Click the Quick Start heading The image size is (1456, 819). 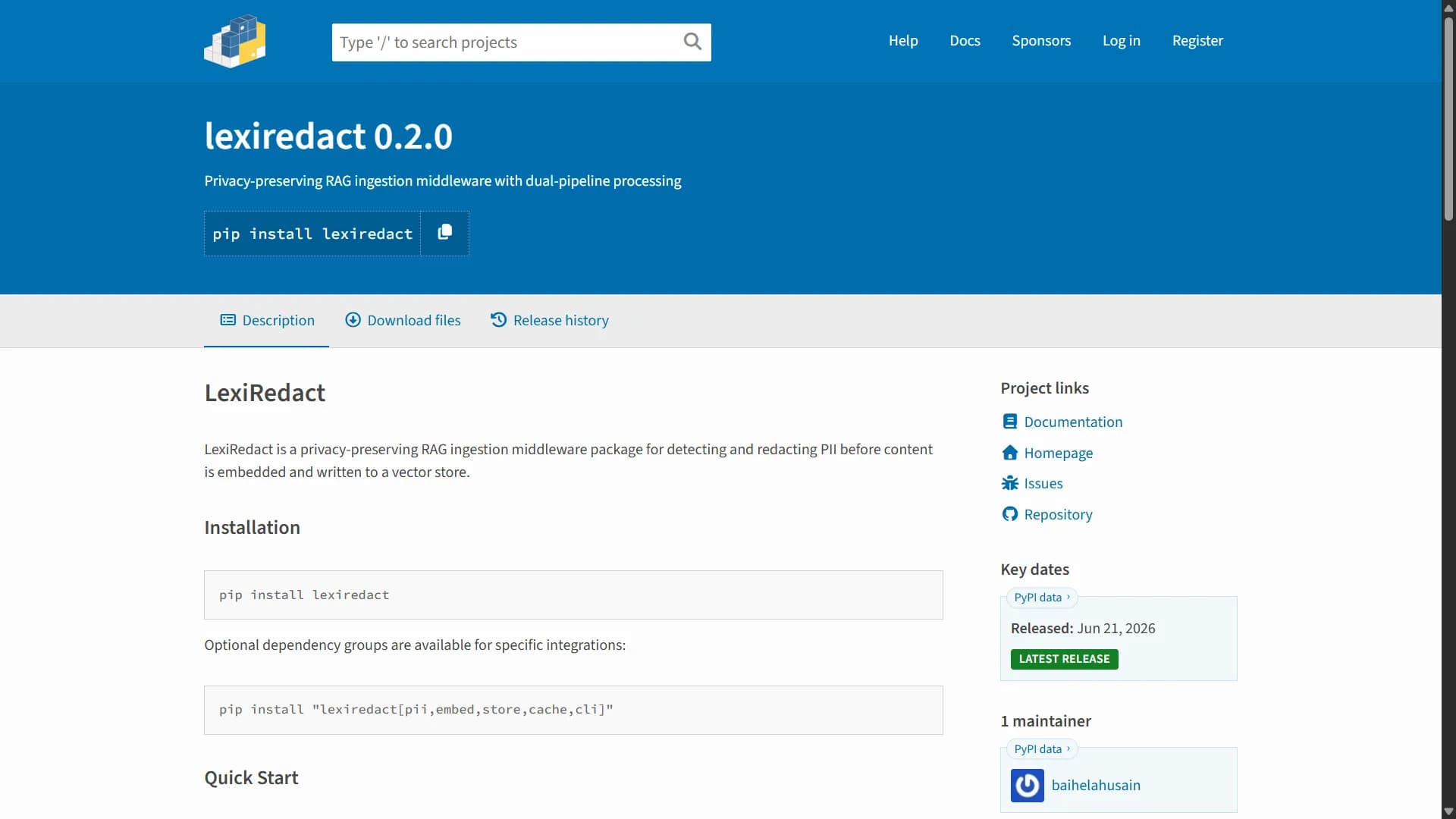pos(251,778)
